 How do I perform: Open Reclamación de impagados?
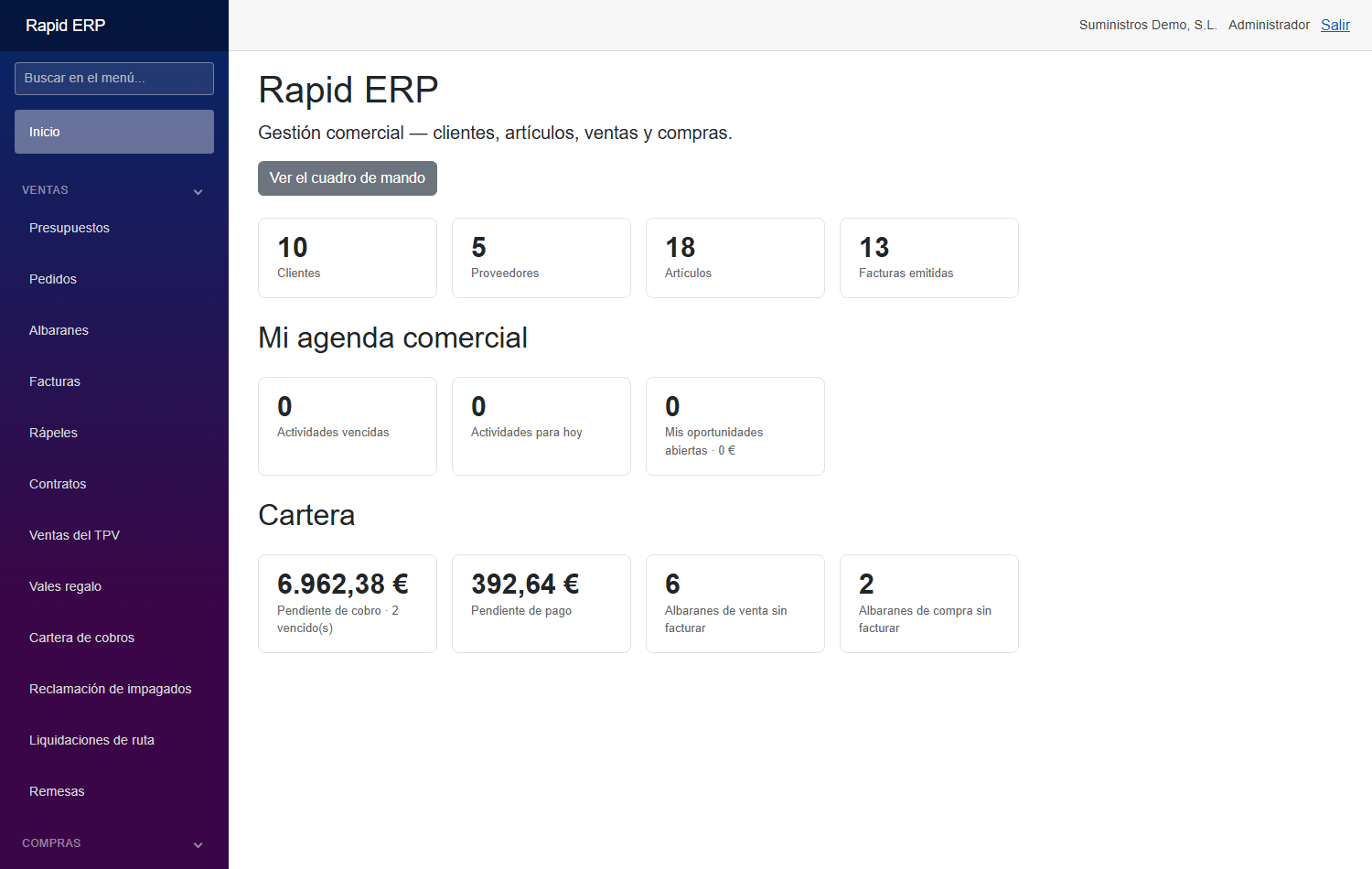[114, 689]
